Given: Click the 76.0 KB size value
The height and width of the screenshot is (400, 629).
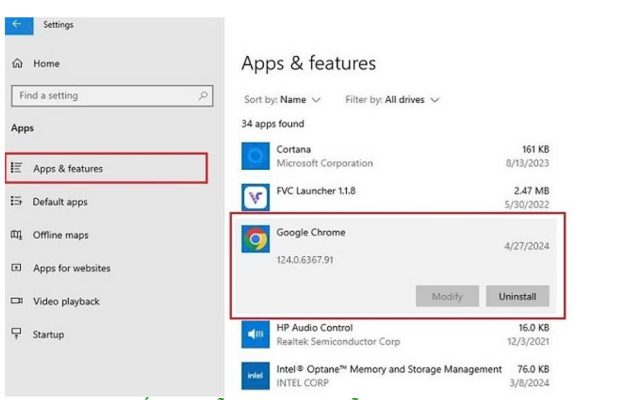Looking at the screenshot, I should pos(533,369).
